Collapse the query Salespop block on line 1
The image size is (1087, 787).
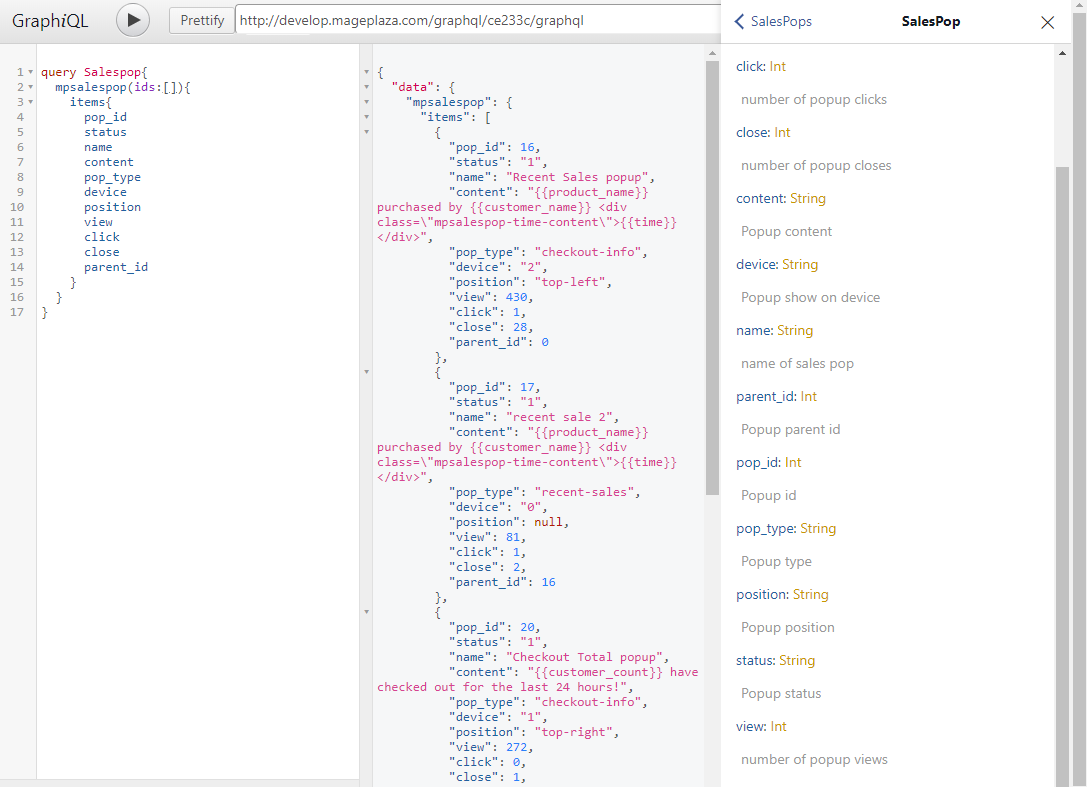(31, 72)
